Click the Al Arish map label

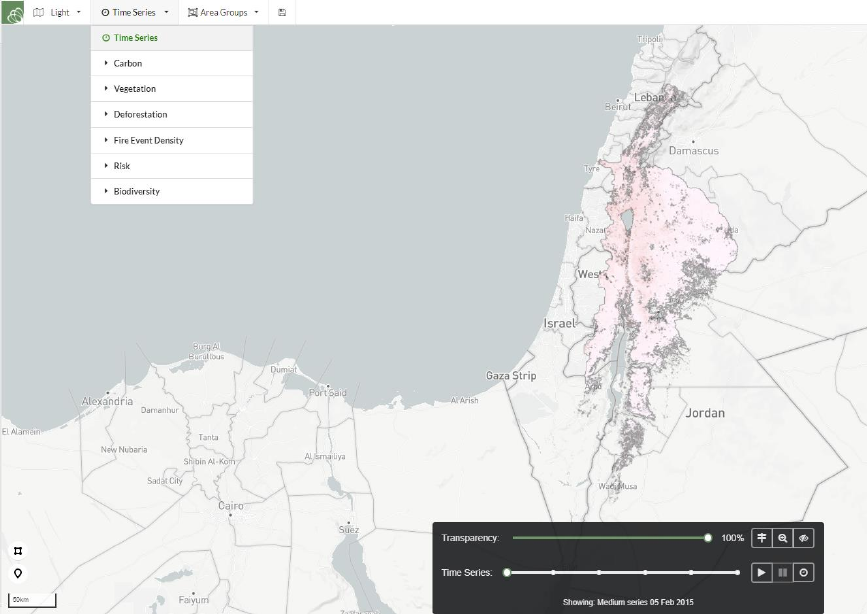(464, 400)
